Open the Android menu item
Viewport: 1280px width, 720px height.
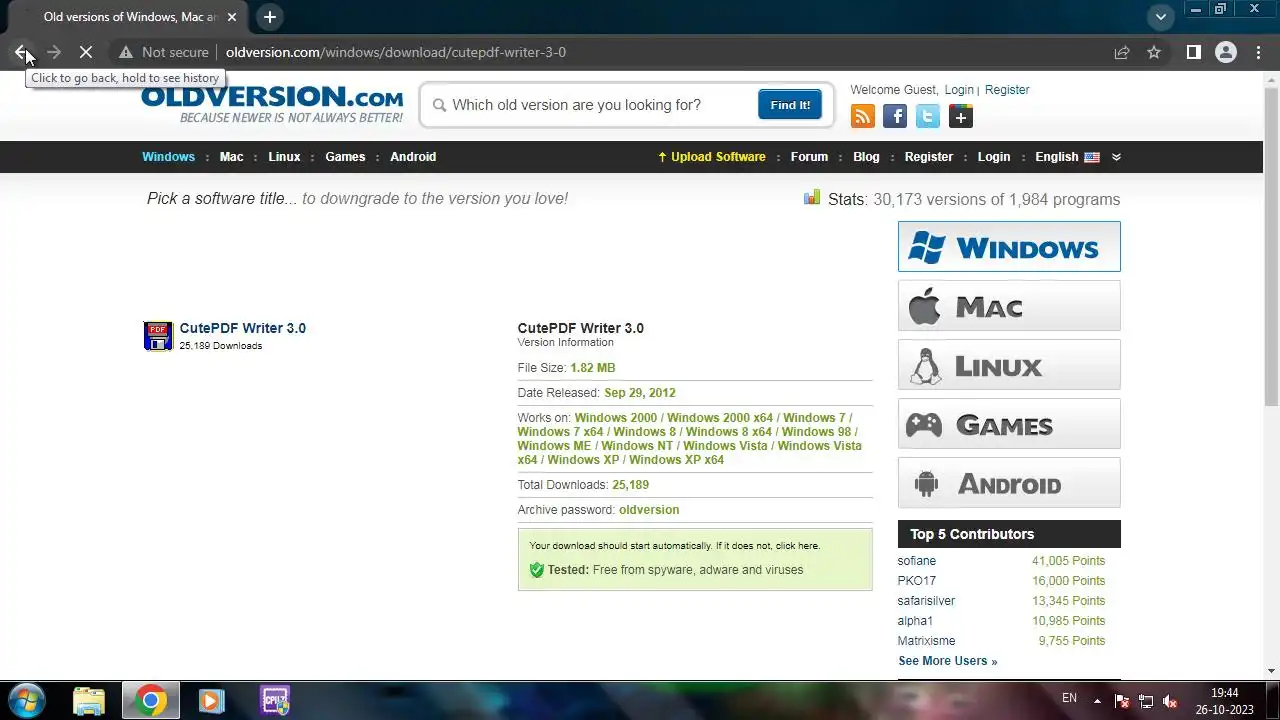click(413, 157)
